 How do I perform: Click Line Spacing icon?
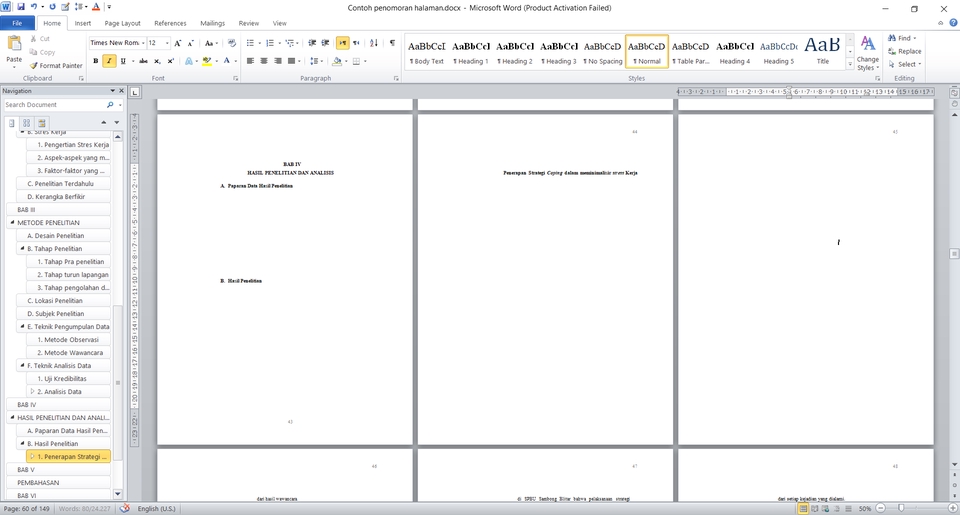point(313,61)
